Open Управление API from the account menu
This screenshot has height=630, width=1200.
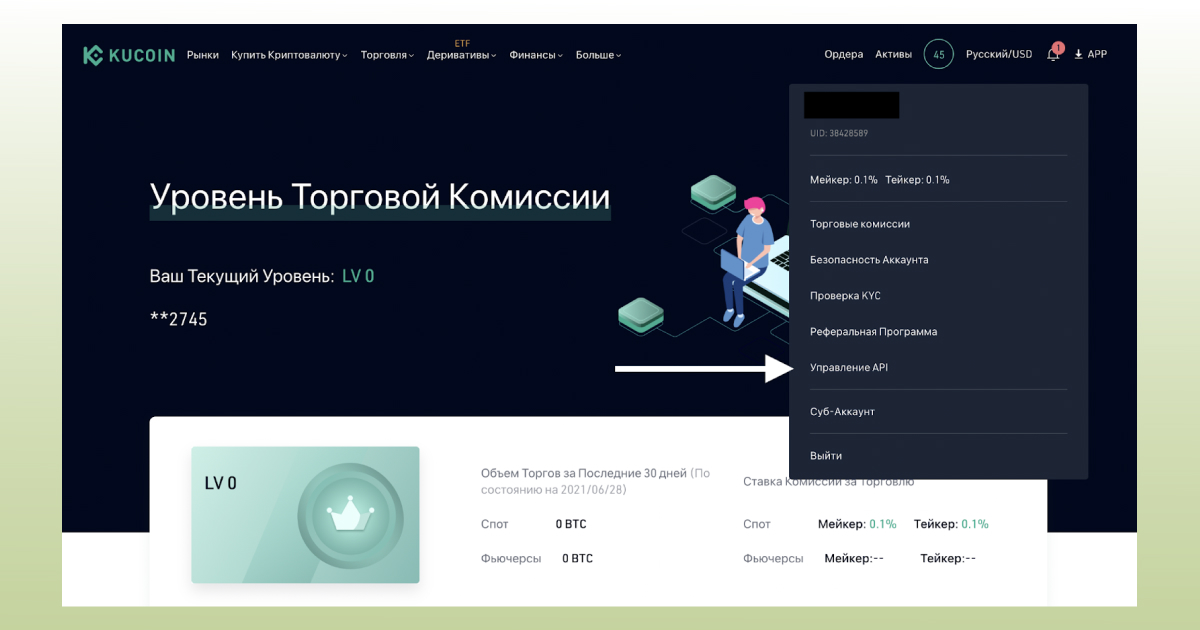click(848, 367)
